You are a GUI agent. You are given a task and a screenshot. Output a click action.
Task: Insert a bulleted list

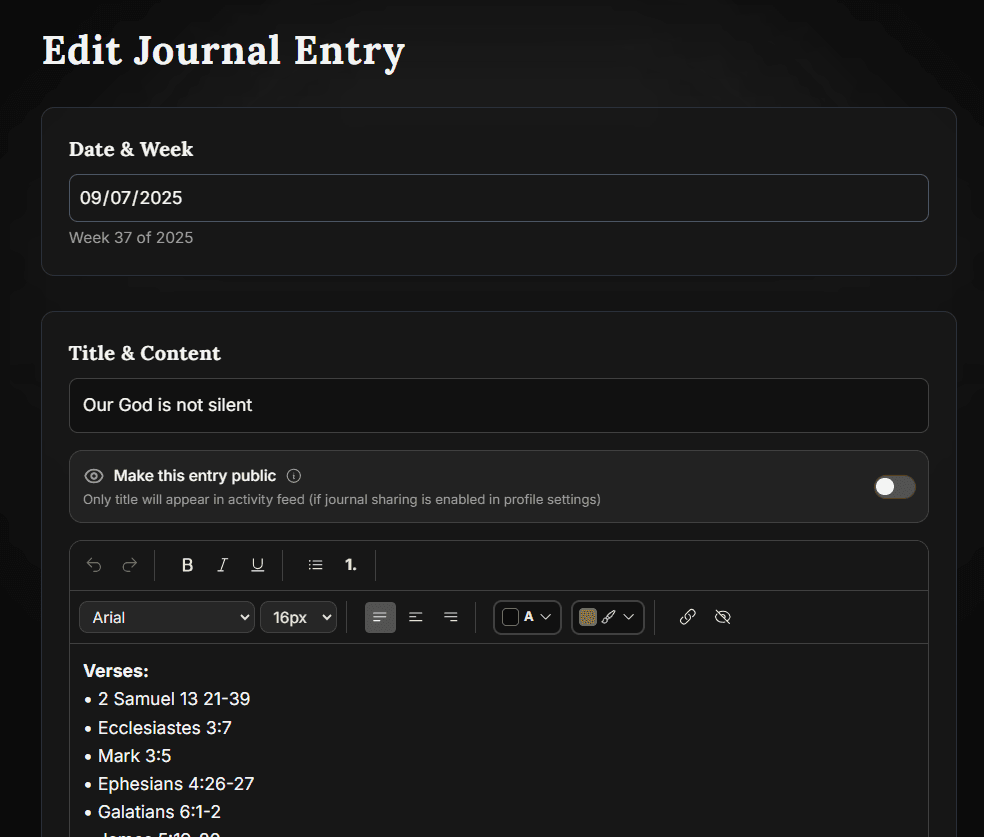[315, 565]
